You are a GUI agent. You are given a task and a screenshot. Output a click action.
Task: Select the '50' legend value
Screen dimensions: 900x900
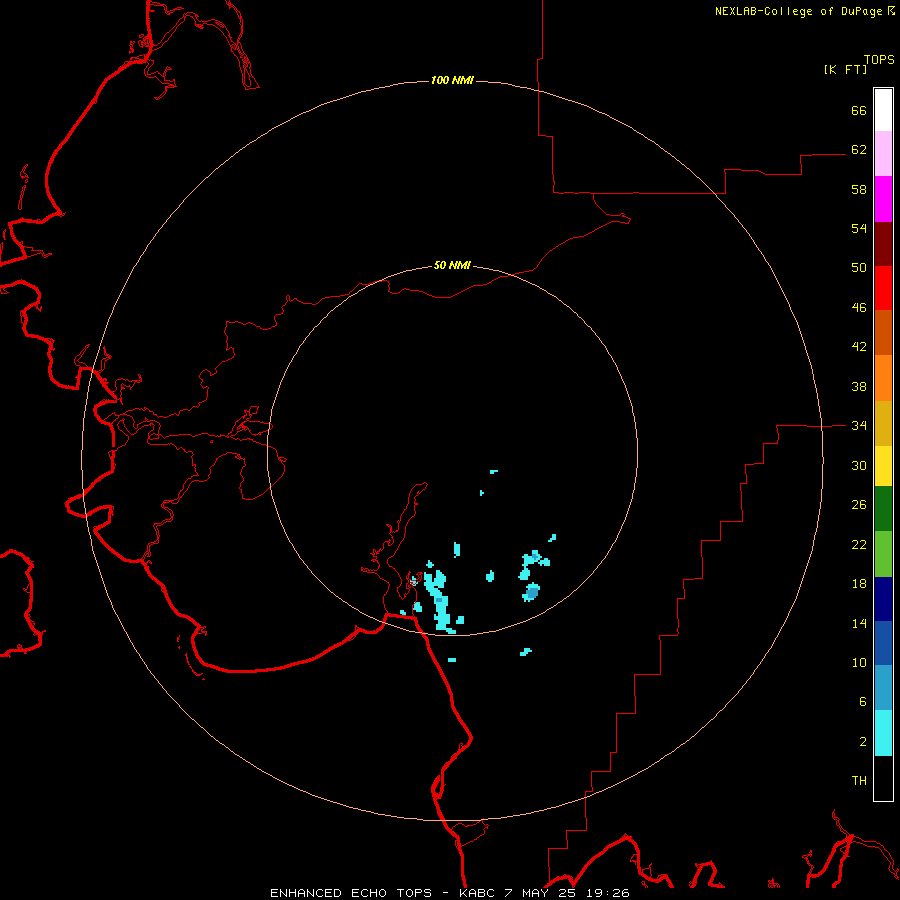[x=859, y=268]
